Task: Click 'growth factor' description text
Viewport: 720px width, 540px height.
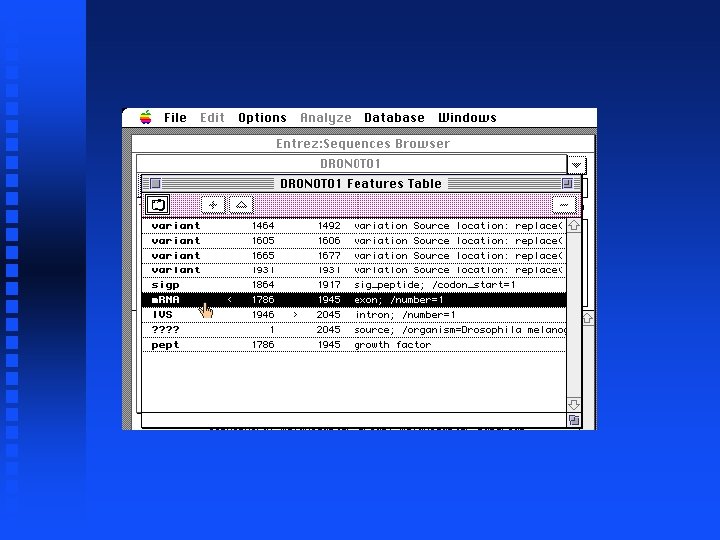Action: (x=393, y=345)
